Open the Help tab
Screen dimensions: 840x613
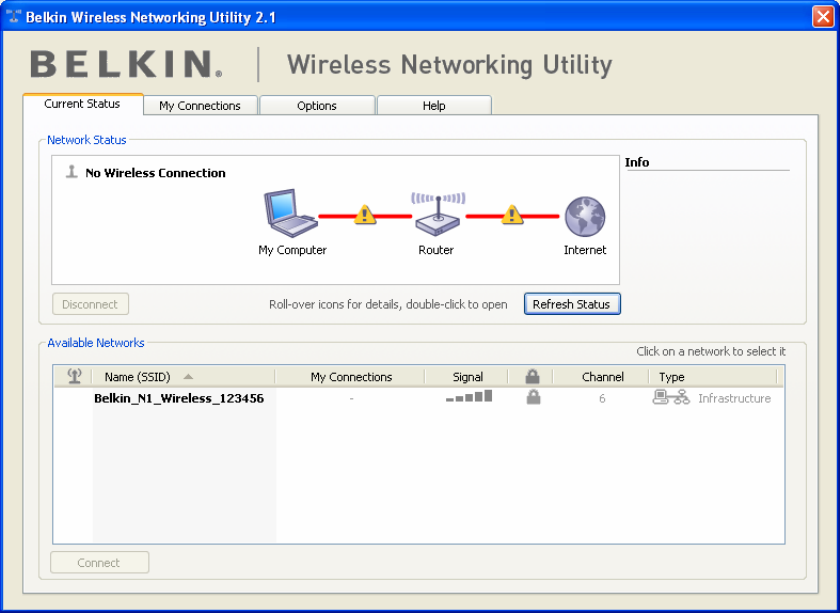[x=434, y=106]
